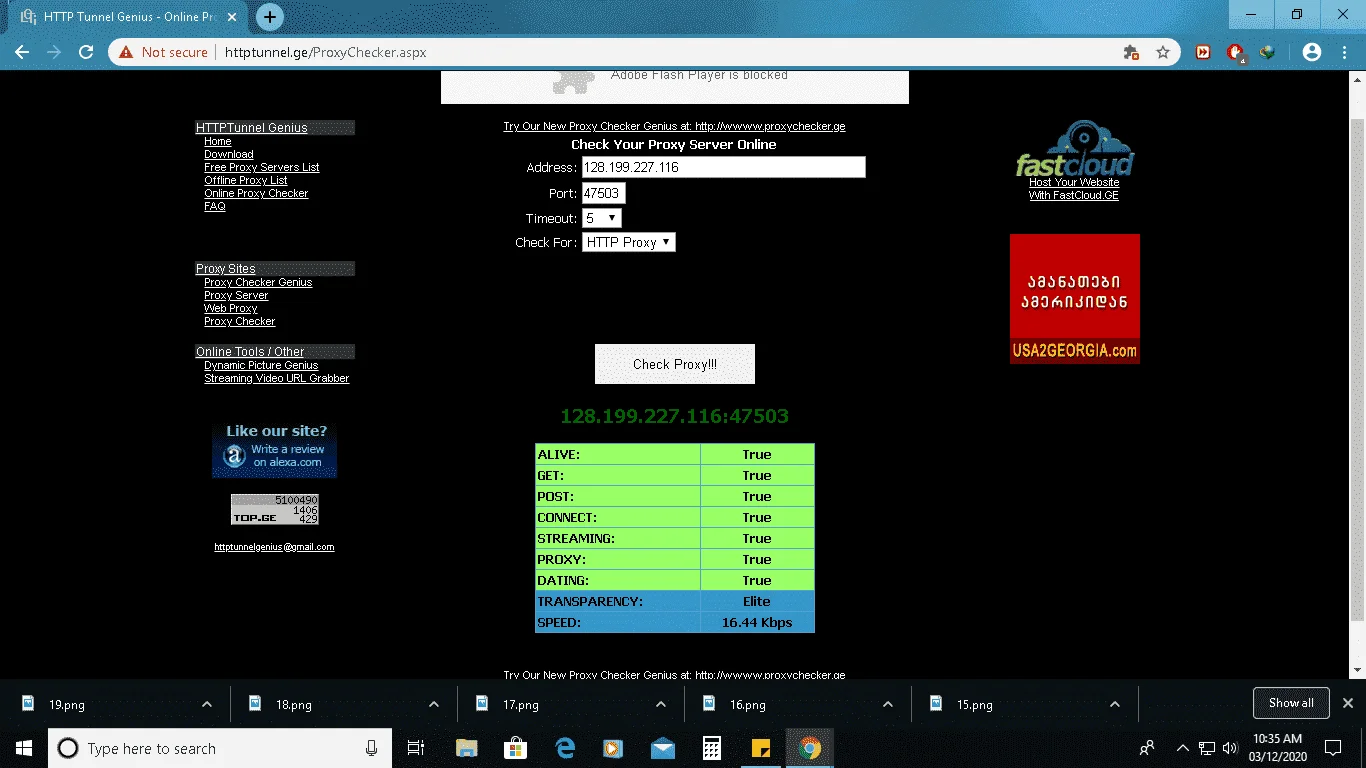Open options arrow for 15.png download
Screen dimensions: 1366x768
point(1115,704)
